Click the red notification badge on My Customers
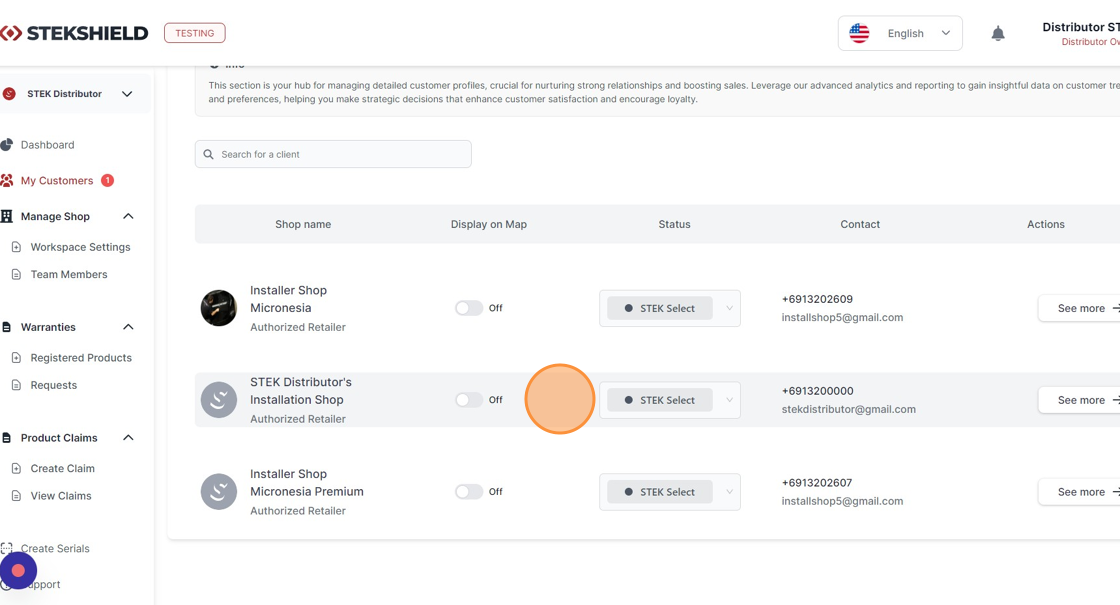This screenshot has height=605, width=1120. coord(107,181)
